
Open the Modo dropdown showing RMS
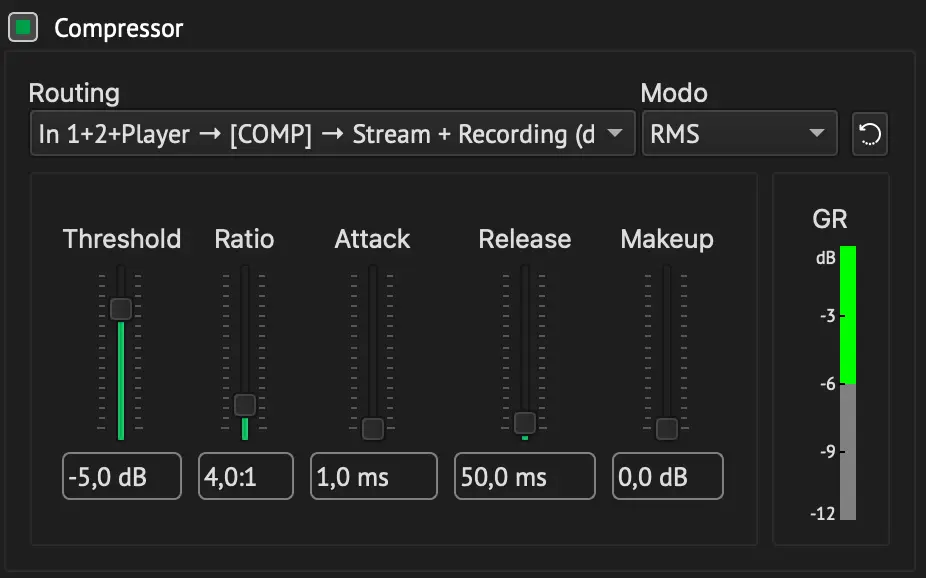click(x=739, y=134)
